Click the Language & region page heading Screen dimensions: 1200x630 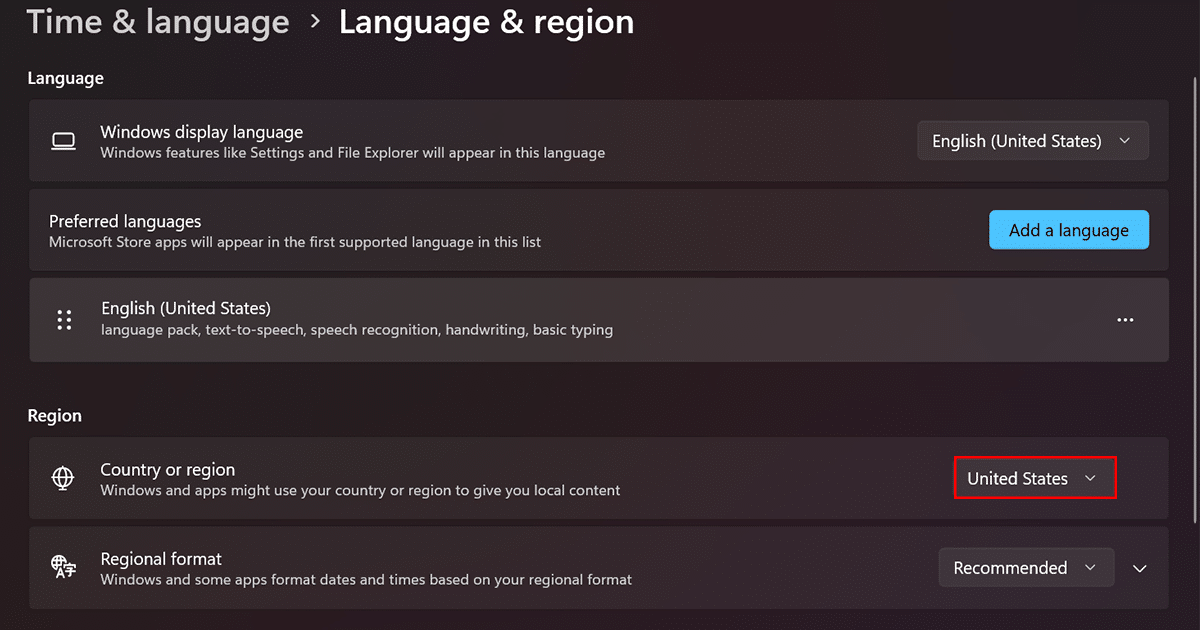pos(487,22)
